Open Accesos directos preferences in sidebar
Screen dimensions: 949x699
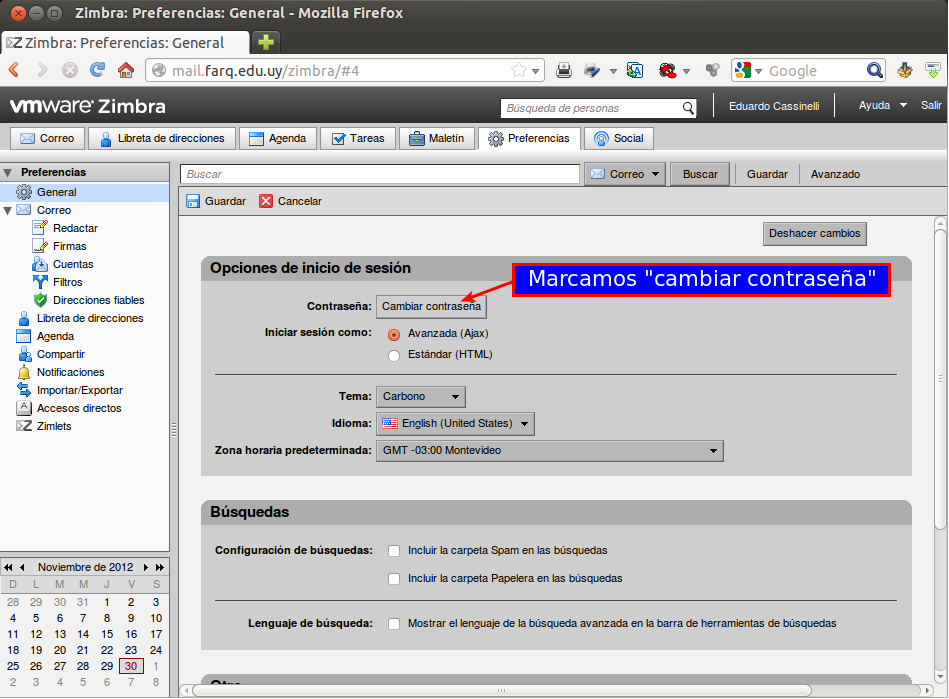tap(79, 409)
